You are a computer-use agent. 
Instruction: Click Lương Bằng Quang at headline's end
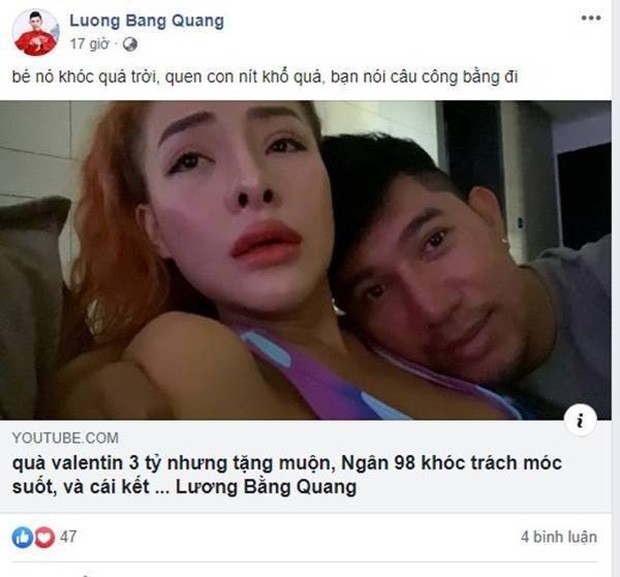[266, 487]
